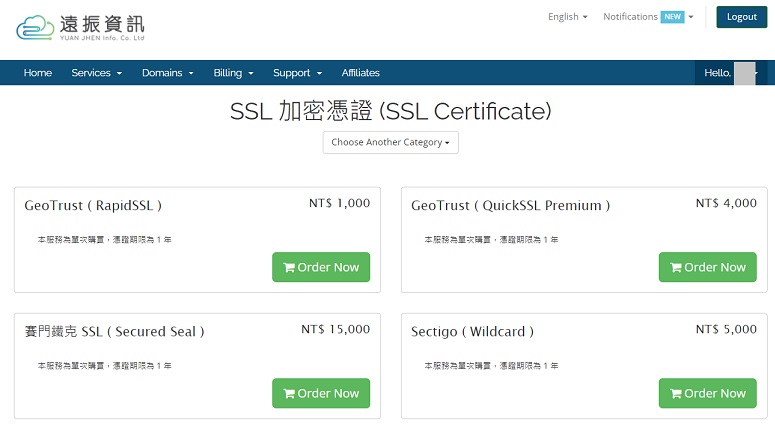Order Secured Seal SSL now
Screen dimensions: 775x428
321,393
